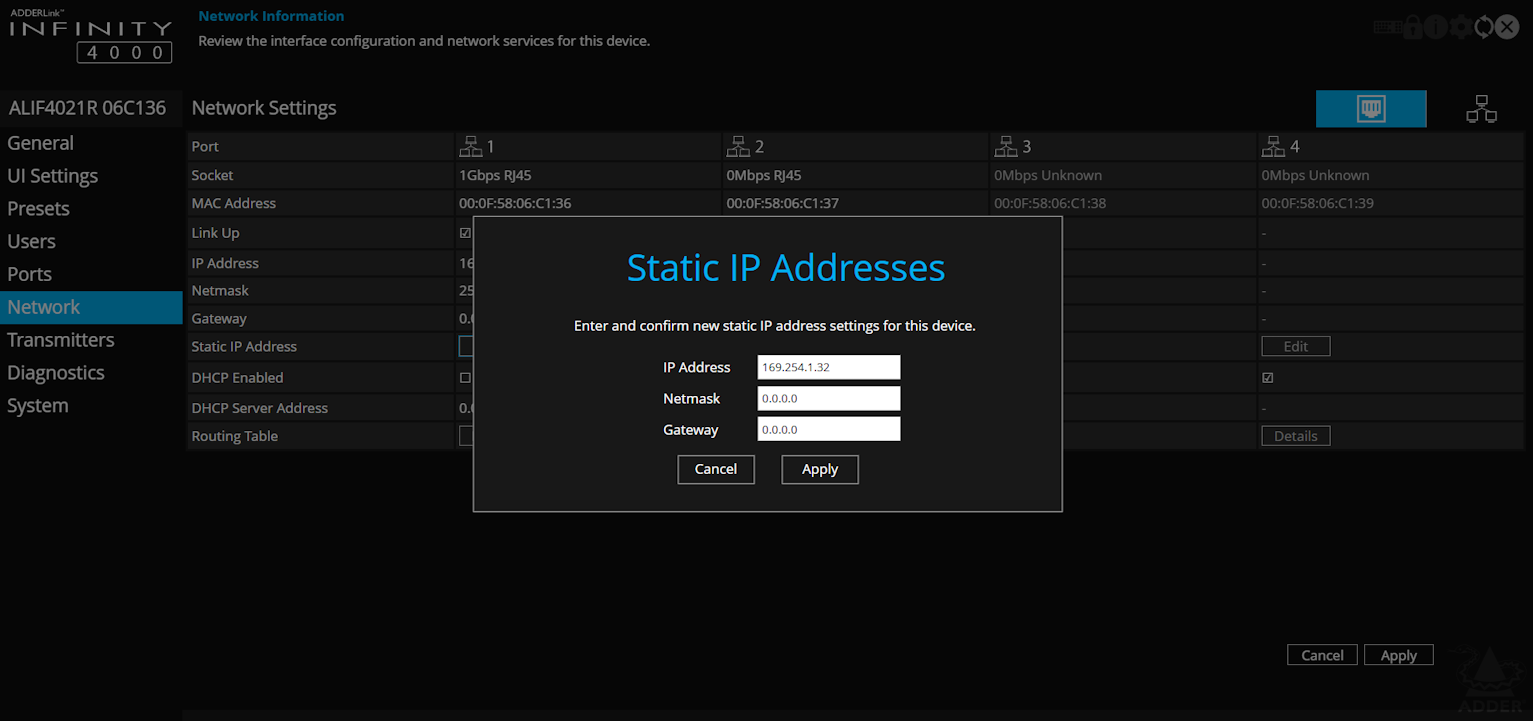
Task: Click the padlock lock icon
Action: [1413, 27]
